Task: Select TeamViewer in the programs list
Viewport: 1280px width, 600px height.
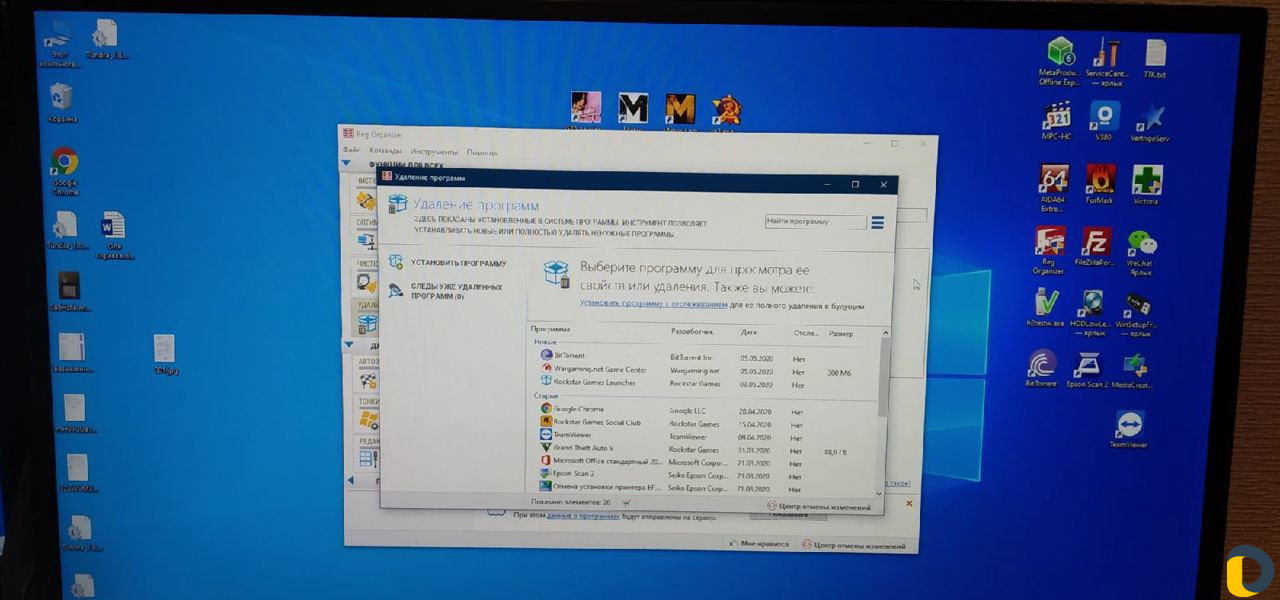Action: (x=704, y=436)
